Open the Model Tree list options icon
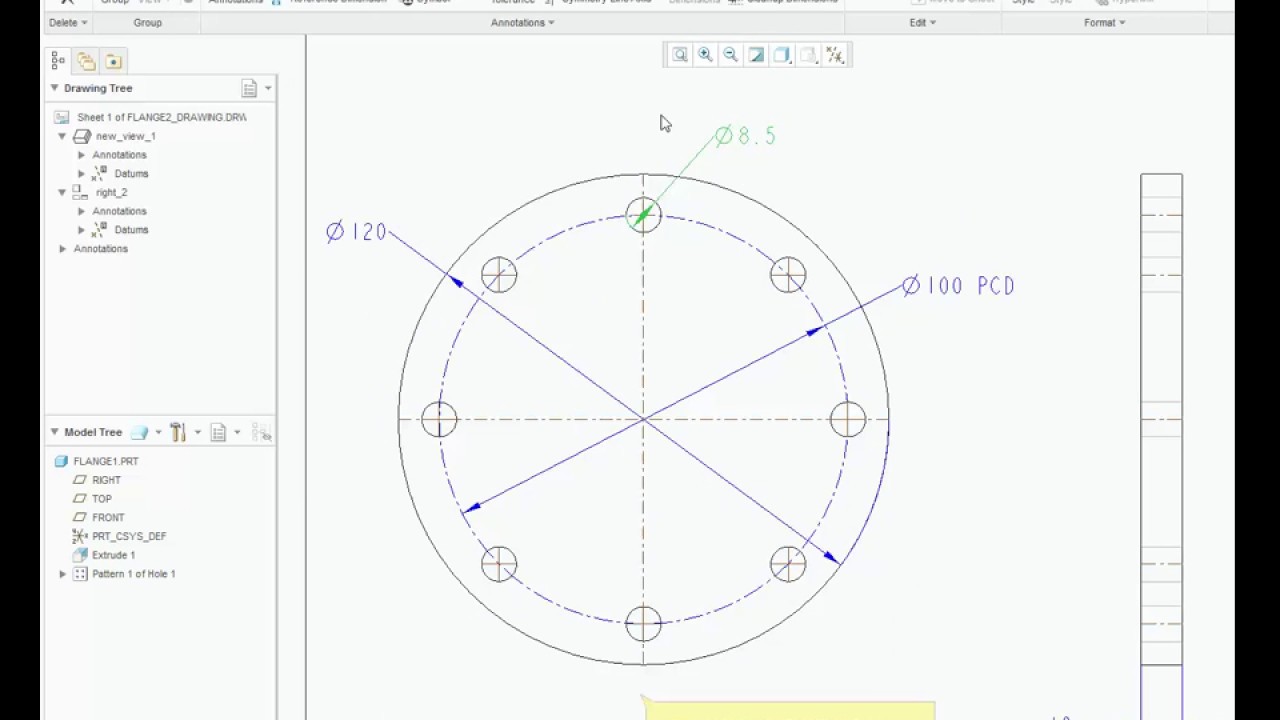The image size is (1280, 720). point(219,432)
